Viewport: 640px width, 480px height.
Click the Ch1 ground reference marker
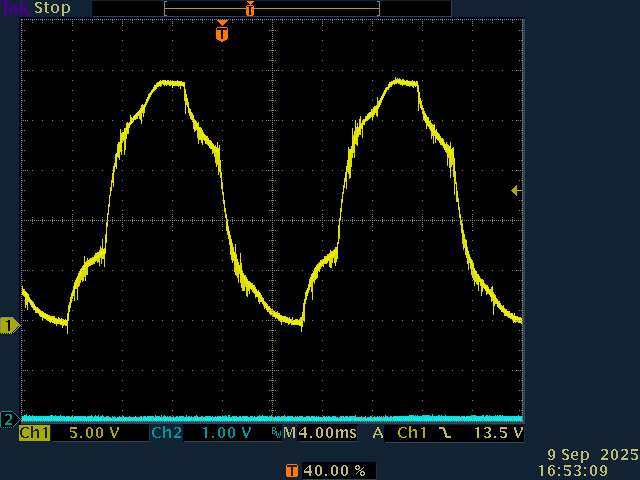point(9,325)
